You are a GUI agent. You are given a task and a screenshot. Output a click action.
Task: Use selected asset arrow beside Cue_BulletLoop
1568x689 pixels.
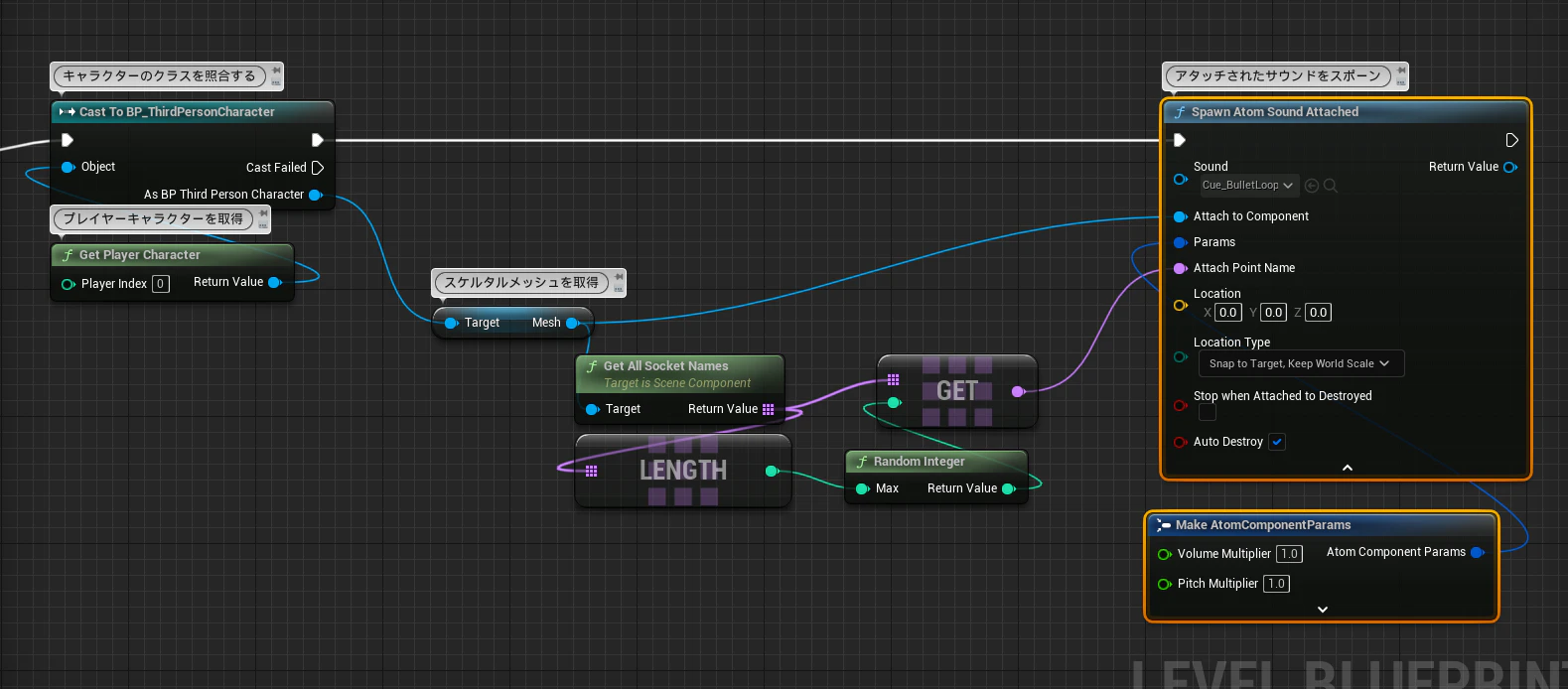click(1312, 186)
